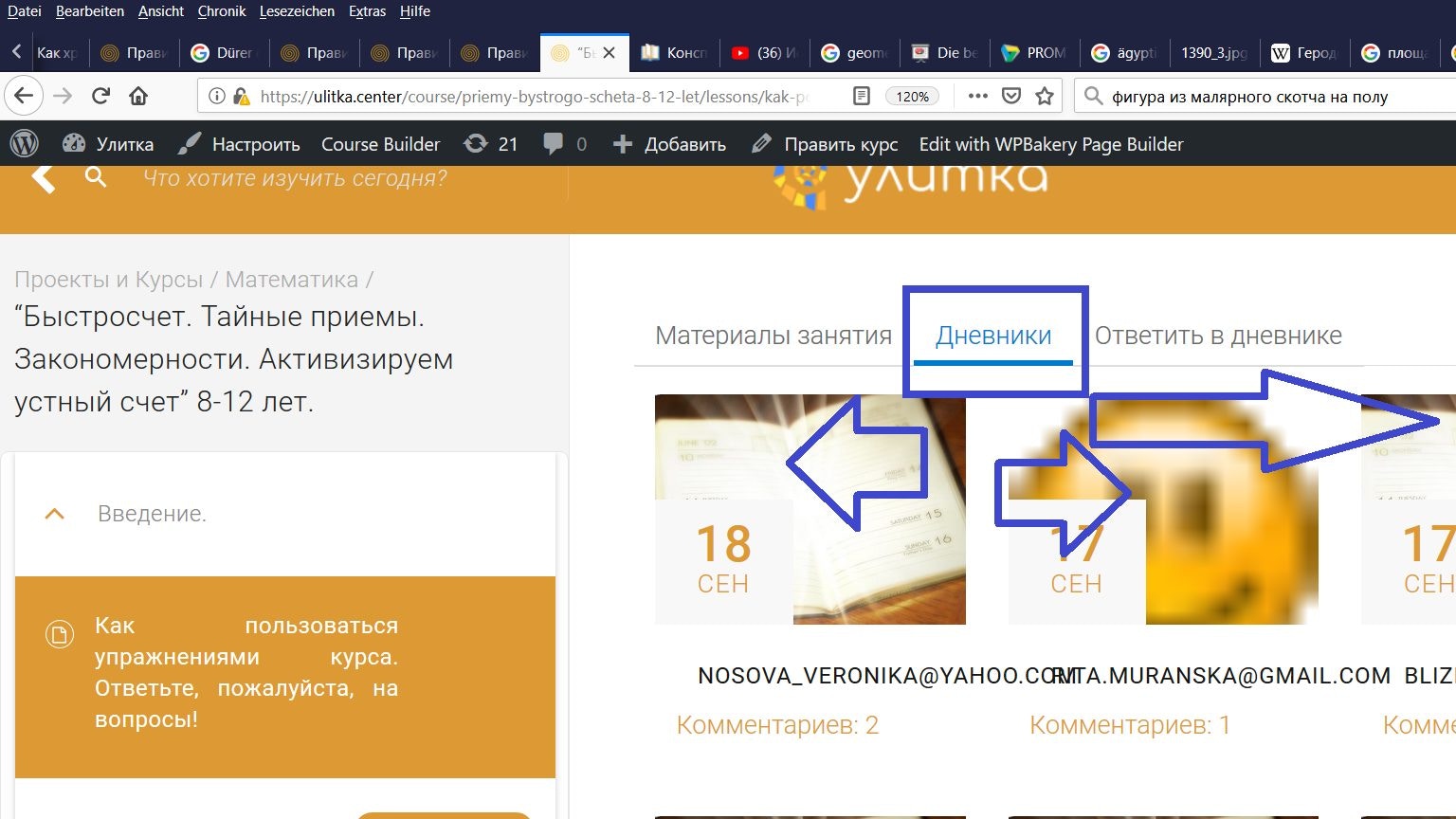Open page actions three-dot menu
The height and width of the screenshot is (819, 1456).
977,96
